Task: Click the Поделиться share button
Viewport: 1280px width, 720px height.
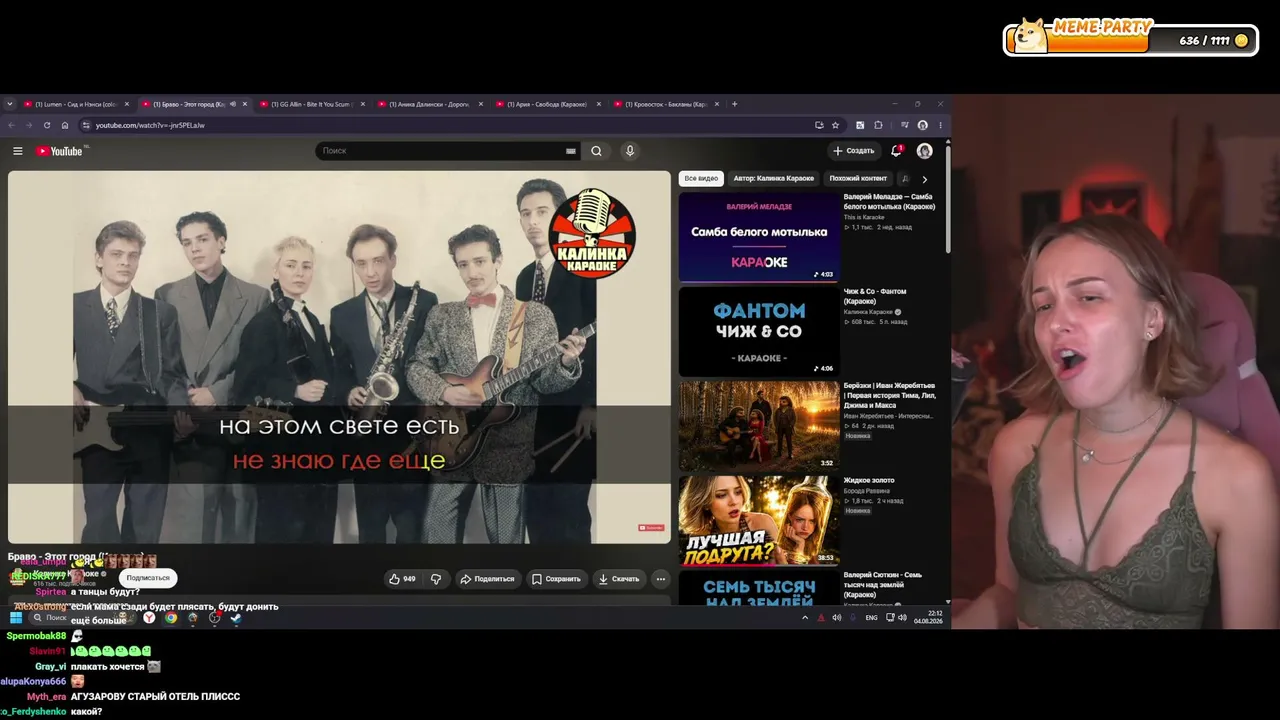Action: 487,579
